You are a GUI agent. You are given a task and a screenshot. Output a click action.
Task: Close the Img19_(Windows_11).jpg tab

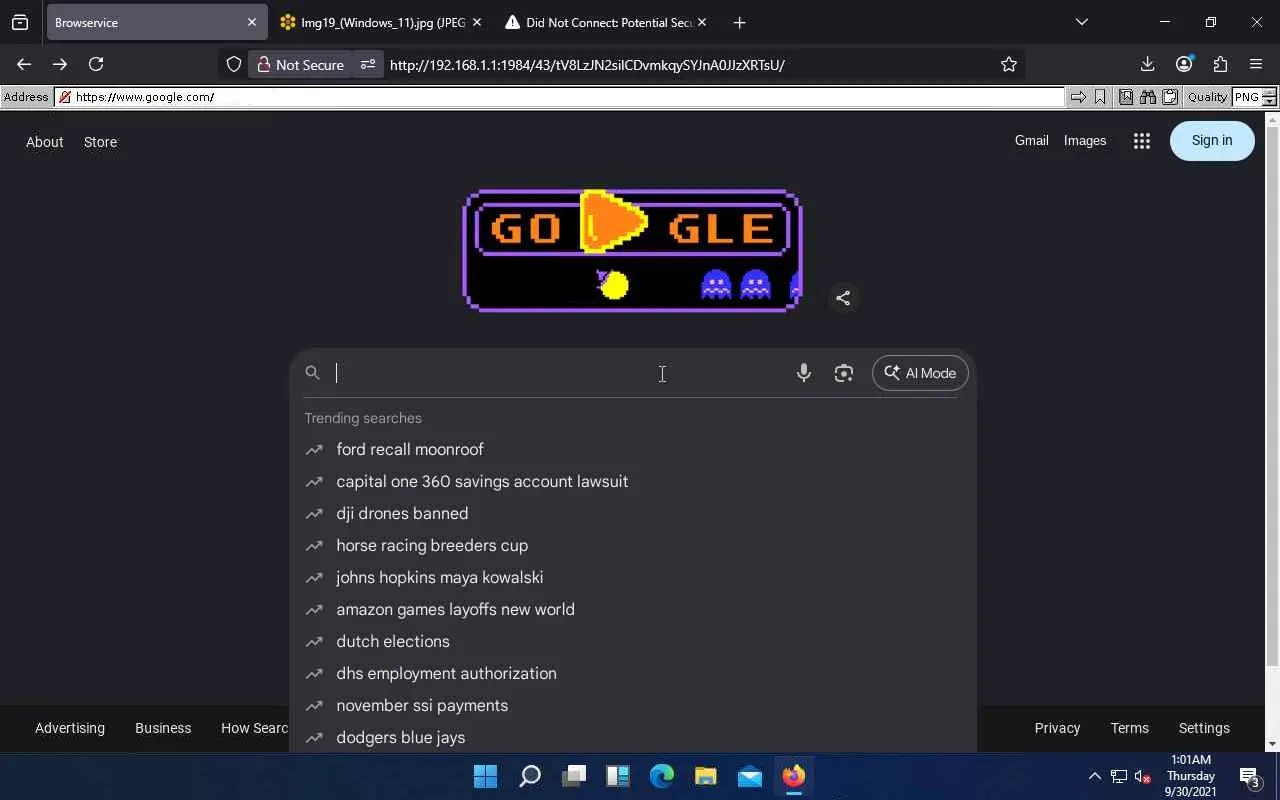coord(476,22)
